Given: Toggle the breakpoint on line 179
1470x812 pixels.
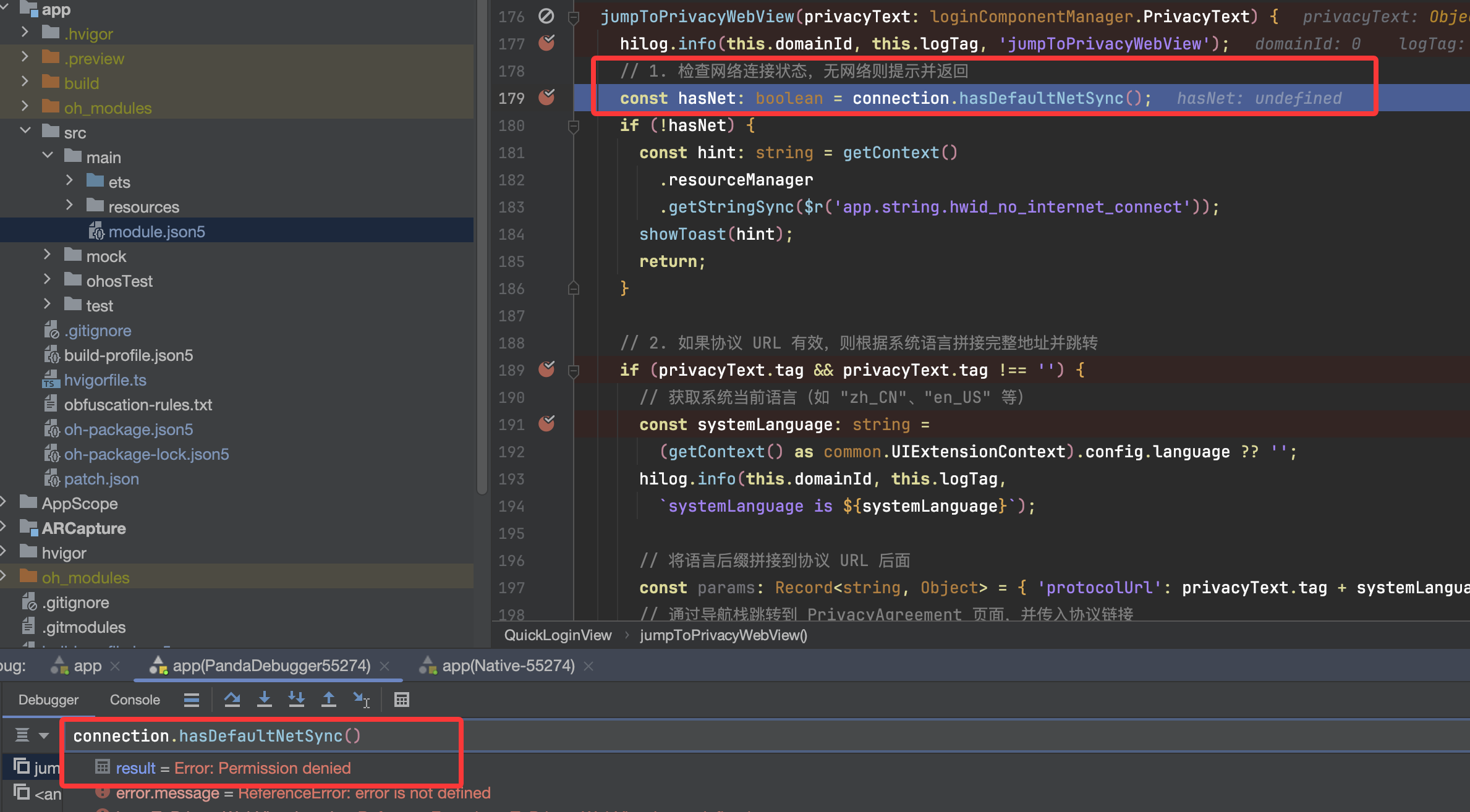Looking at the screenshot, I should (x=546, y=97).
